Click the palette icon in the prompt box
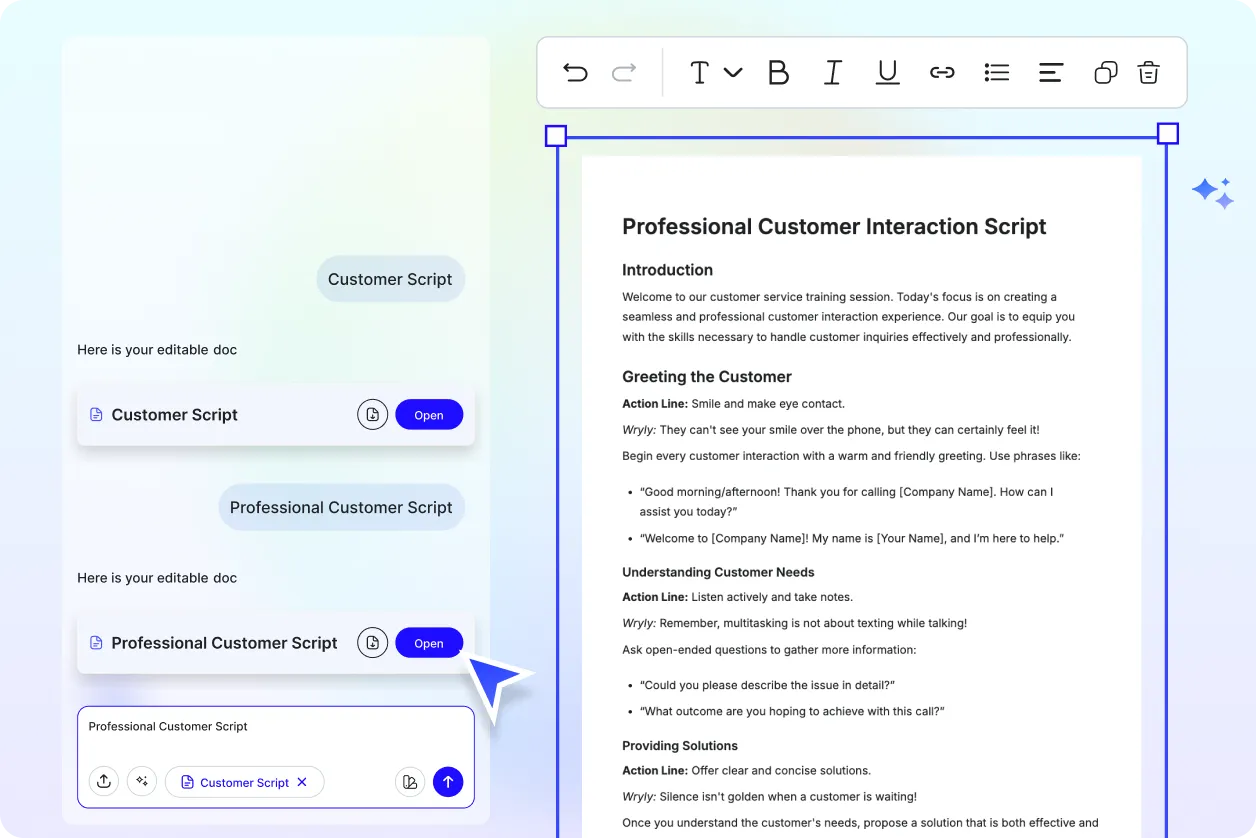1256x838 pixels. pos(410,781)
